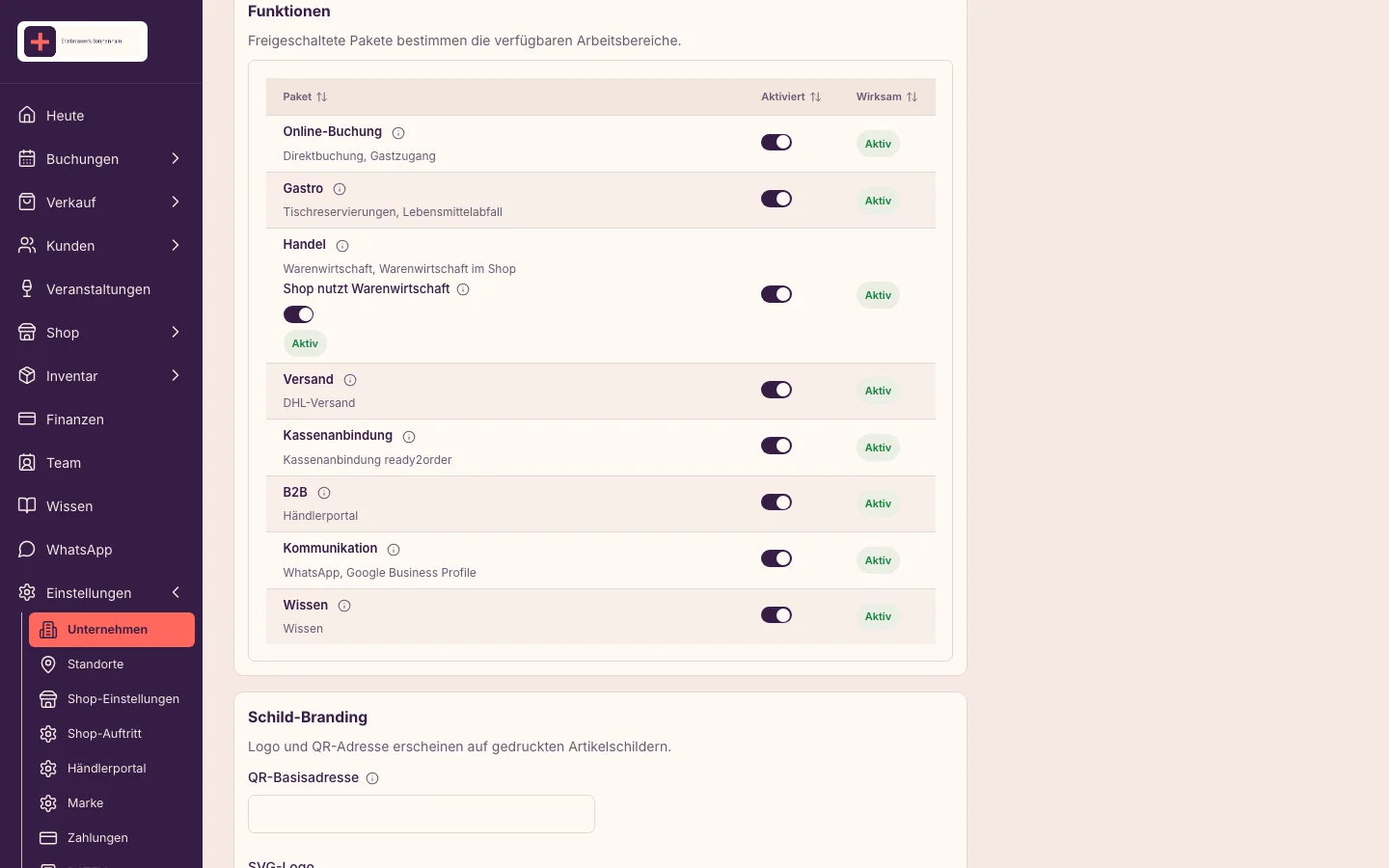The width and height of the screenshot is (1389, 868).
Task: Switch off Shop nutzt Warenwirtschaft toggle
Action: pyautogui.click(x=298, y=314)
